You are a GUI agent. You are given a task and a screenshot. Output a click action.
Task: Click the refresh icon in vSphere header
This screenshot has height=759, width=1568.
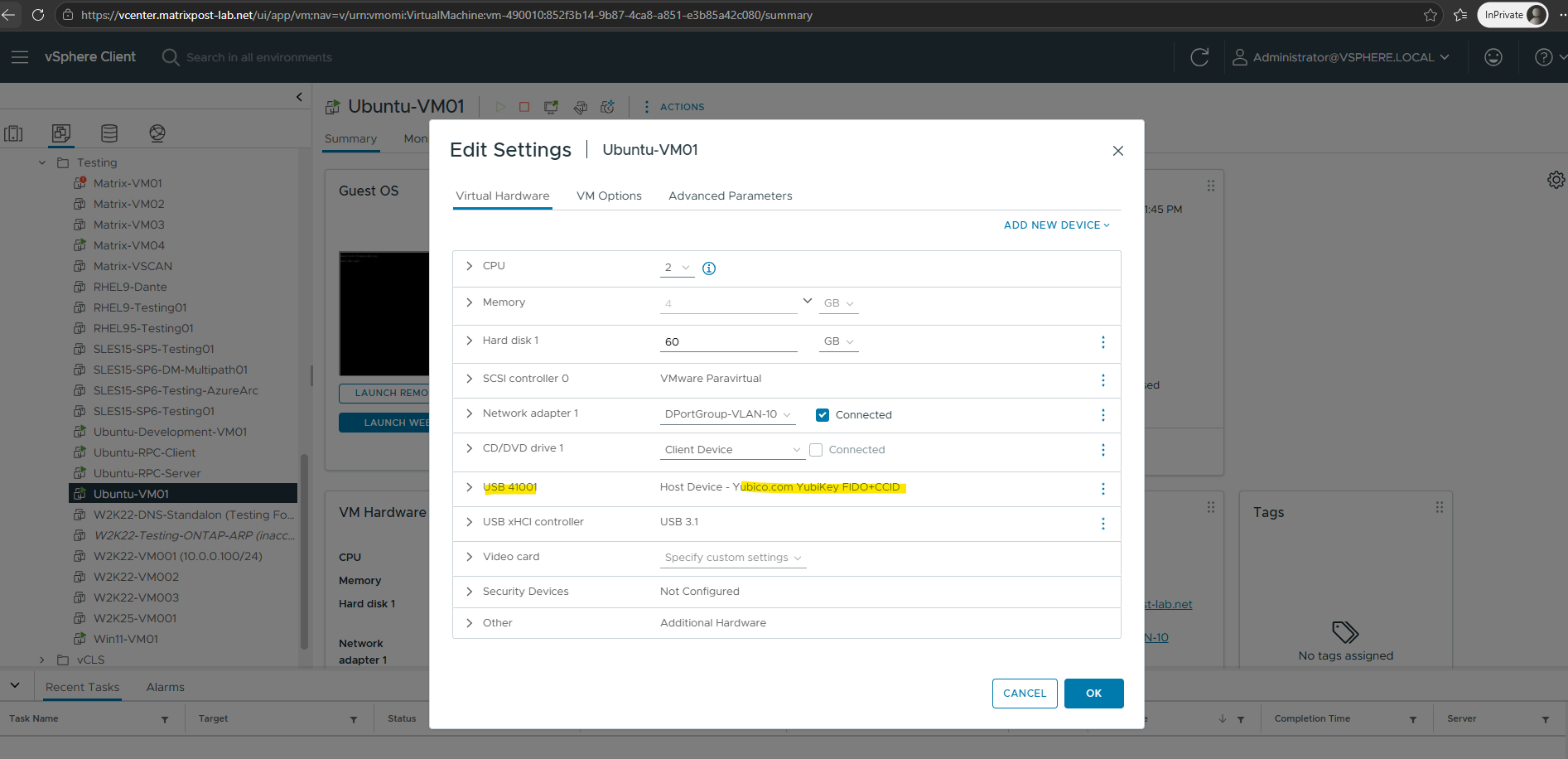coord(1199,57)
